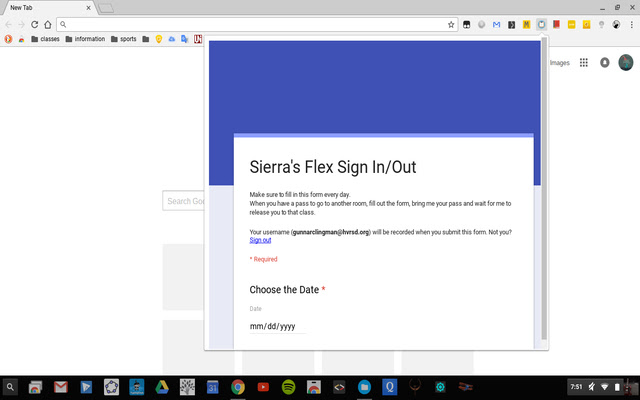Open the Google apps grid
The height and width of the screenshot is (400, 640).
click(584, 62)
